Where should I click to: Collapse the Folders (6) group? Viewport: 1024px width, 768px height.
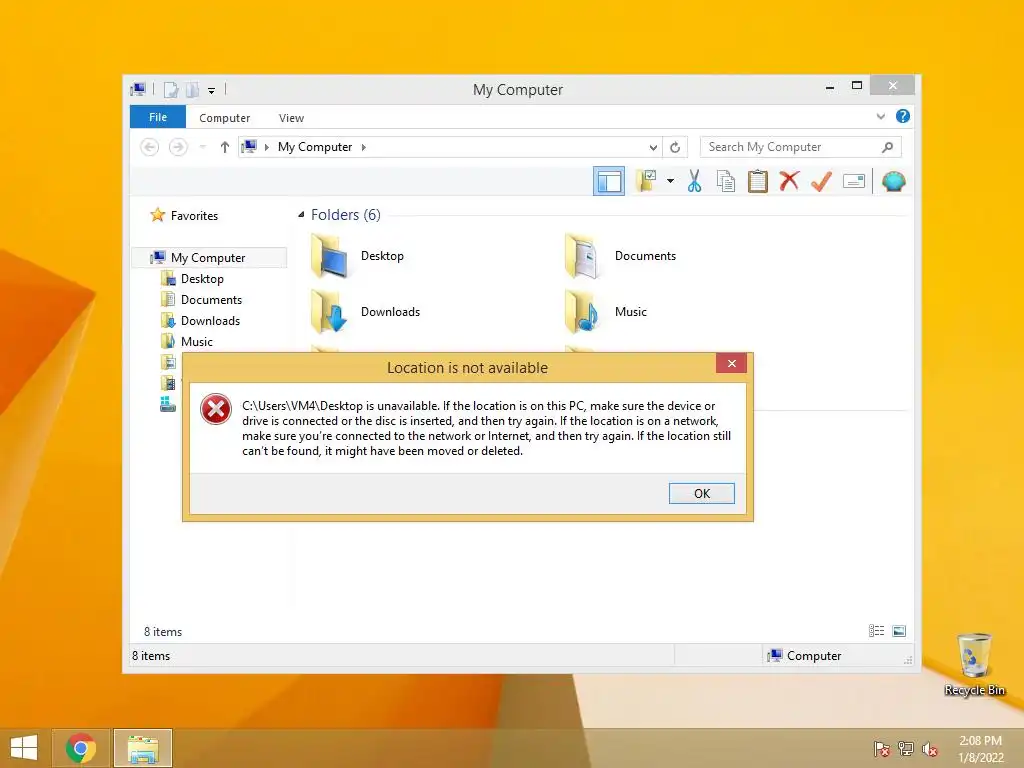[301, 215]
